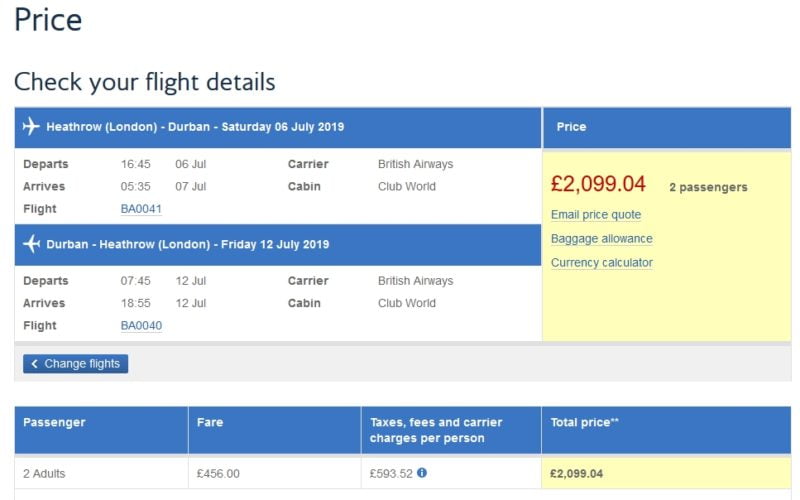Click the chevron on Change flights button
Viewport: 800px width, 500px height.
(x=35, y=364)
